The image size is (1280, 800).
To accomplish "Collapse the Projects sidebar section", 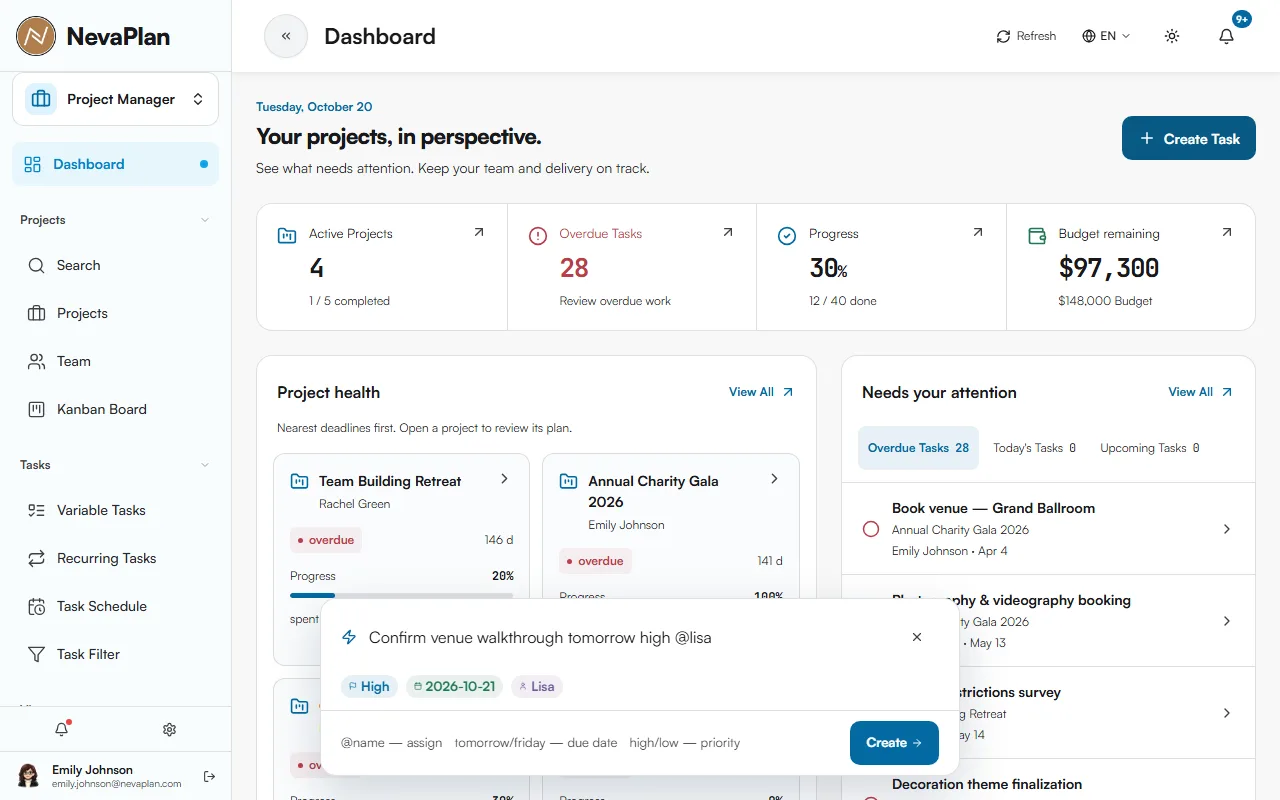I will (205, 220).
